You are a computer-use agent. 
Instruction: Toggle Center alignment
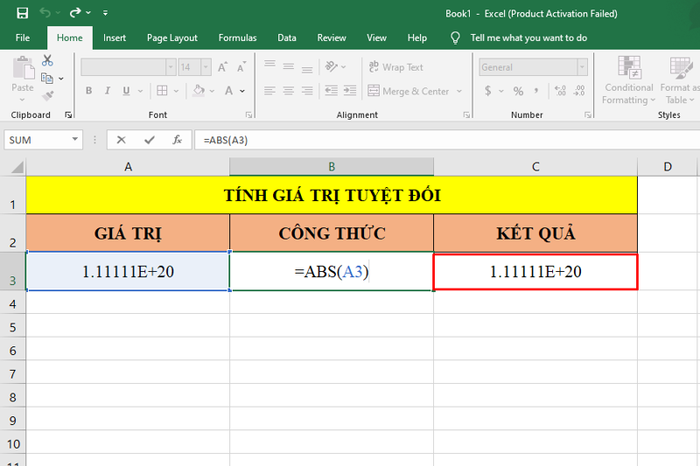pyautogui.click(x=288, y=91)
